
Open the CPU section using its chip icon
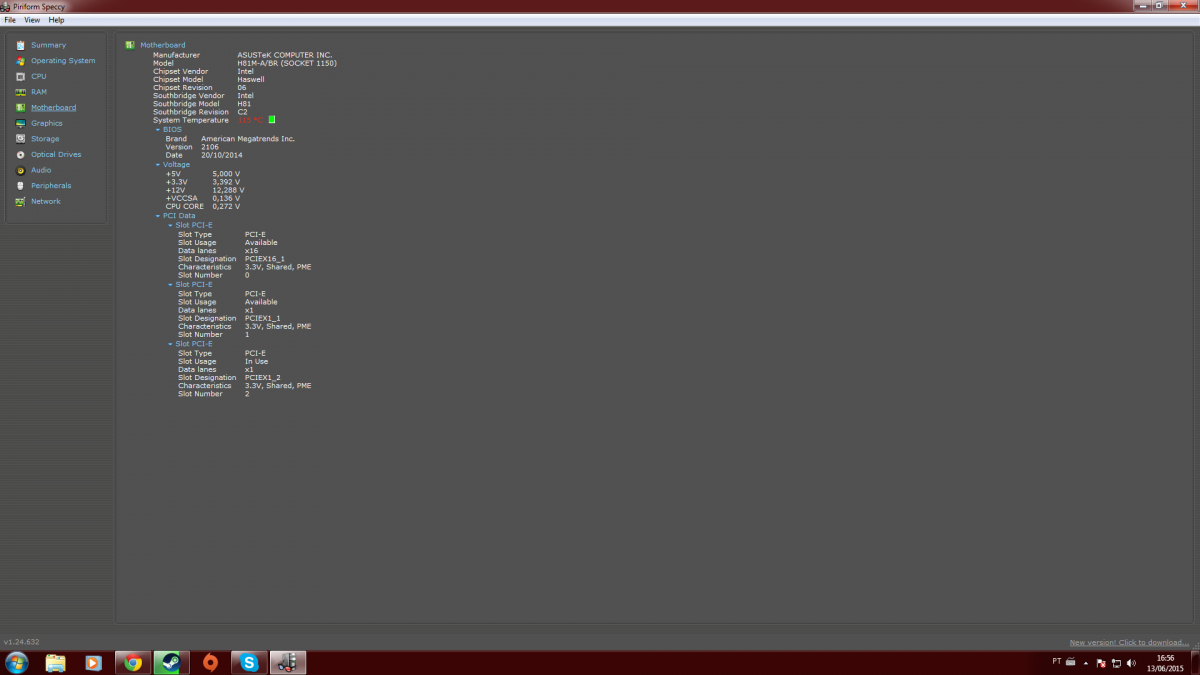(x=21, y=76)
